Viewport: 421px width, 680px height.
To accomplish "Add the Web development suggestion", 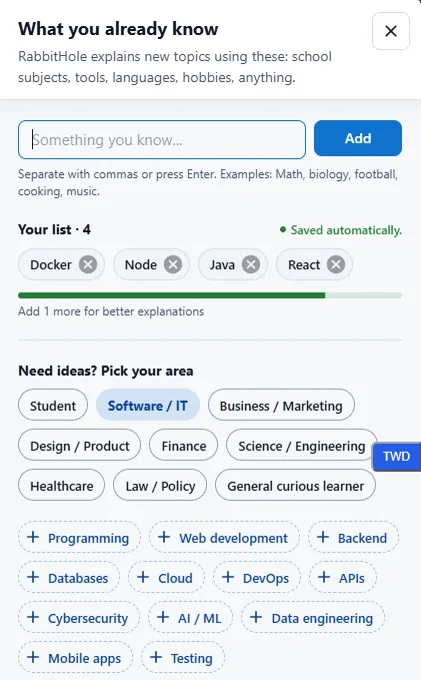I will [x=224, y=538].
